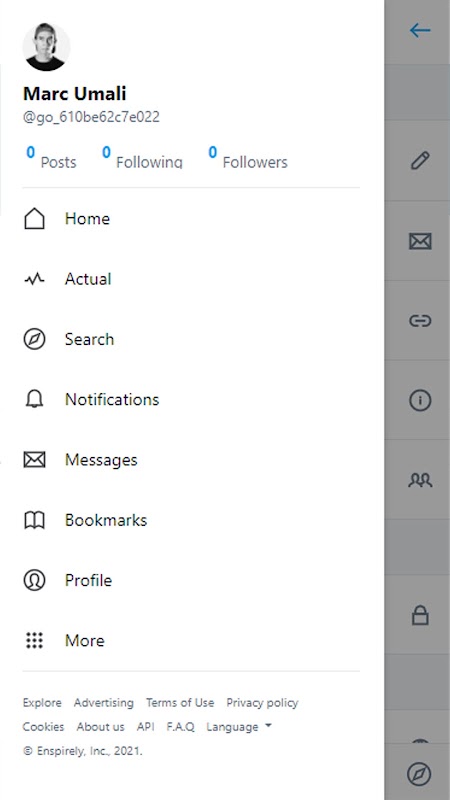View the Followers count link
Image resolution: width=450 pixels, height=800 pixels.
[248, 157]
